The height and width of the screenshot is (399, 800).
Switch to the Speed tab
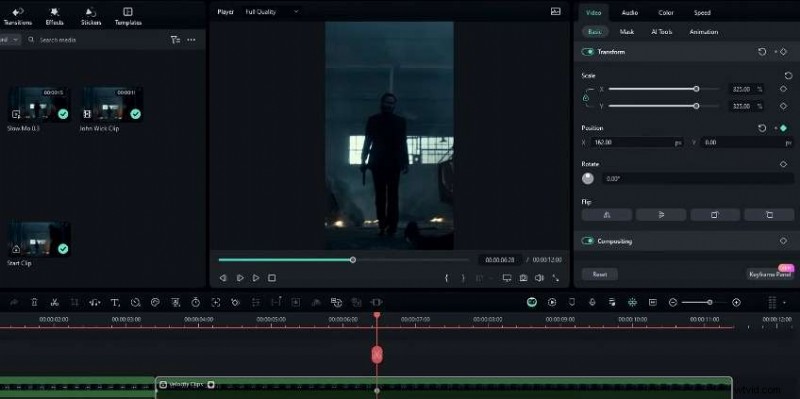[702, 13]
